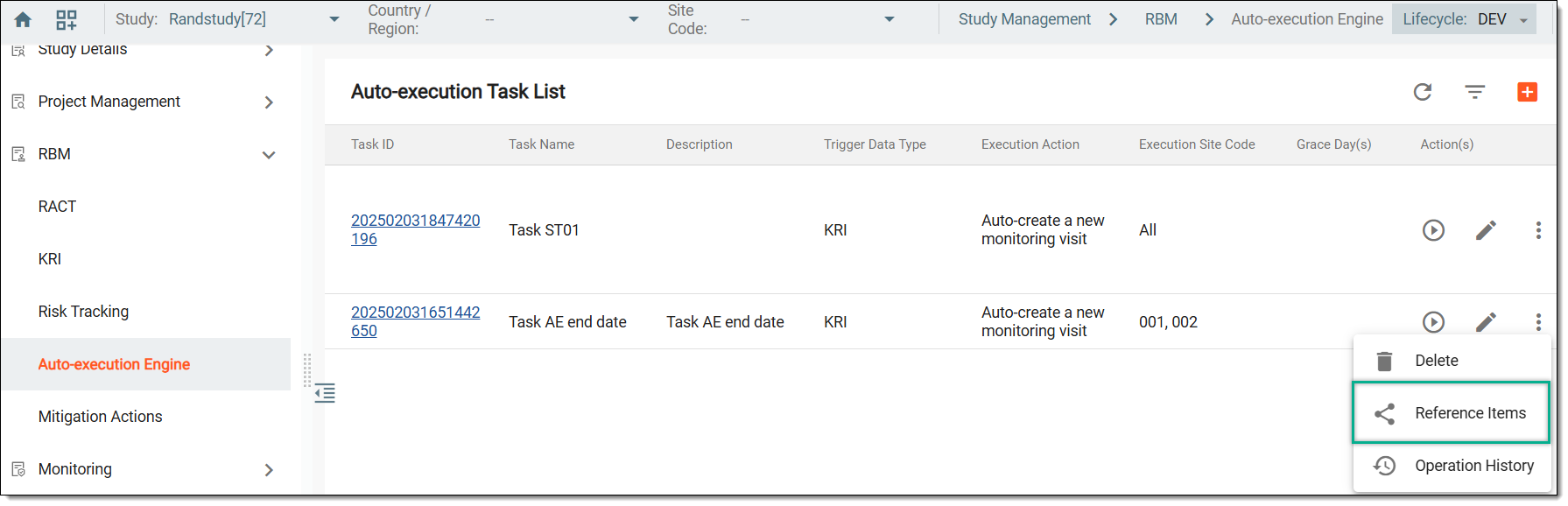The width and height of the screenshot is (1568, 506).
Task: Expand the Monitoring chevron
Action: click(x=269, y=470)
